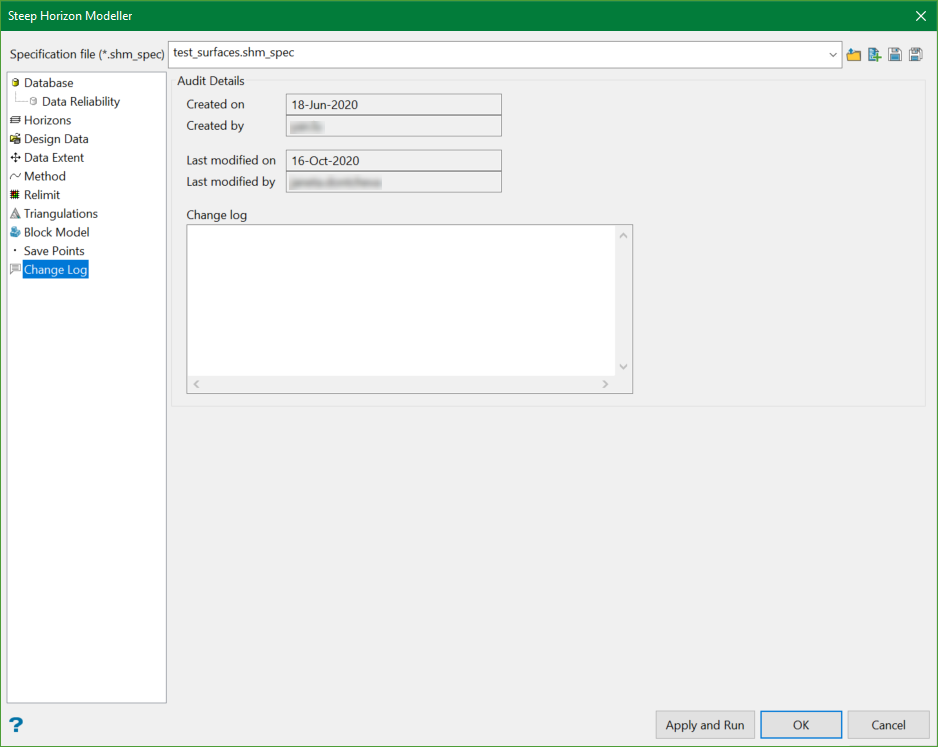Select Triangulations in the tree
Image resolution: width=938 pixels, height=747 pixels.
point(61,213)
